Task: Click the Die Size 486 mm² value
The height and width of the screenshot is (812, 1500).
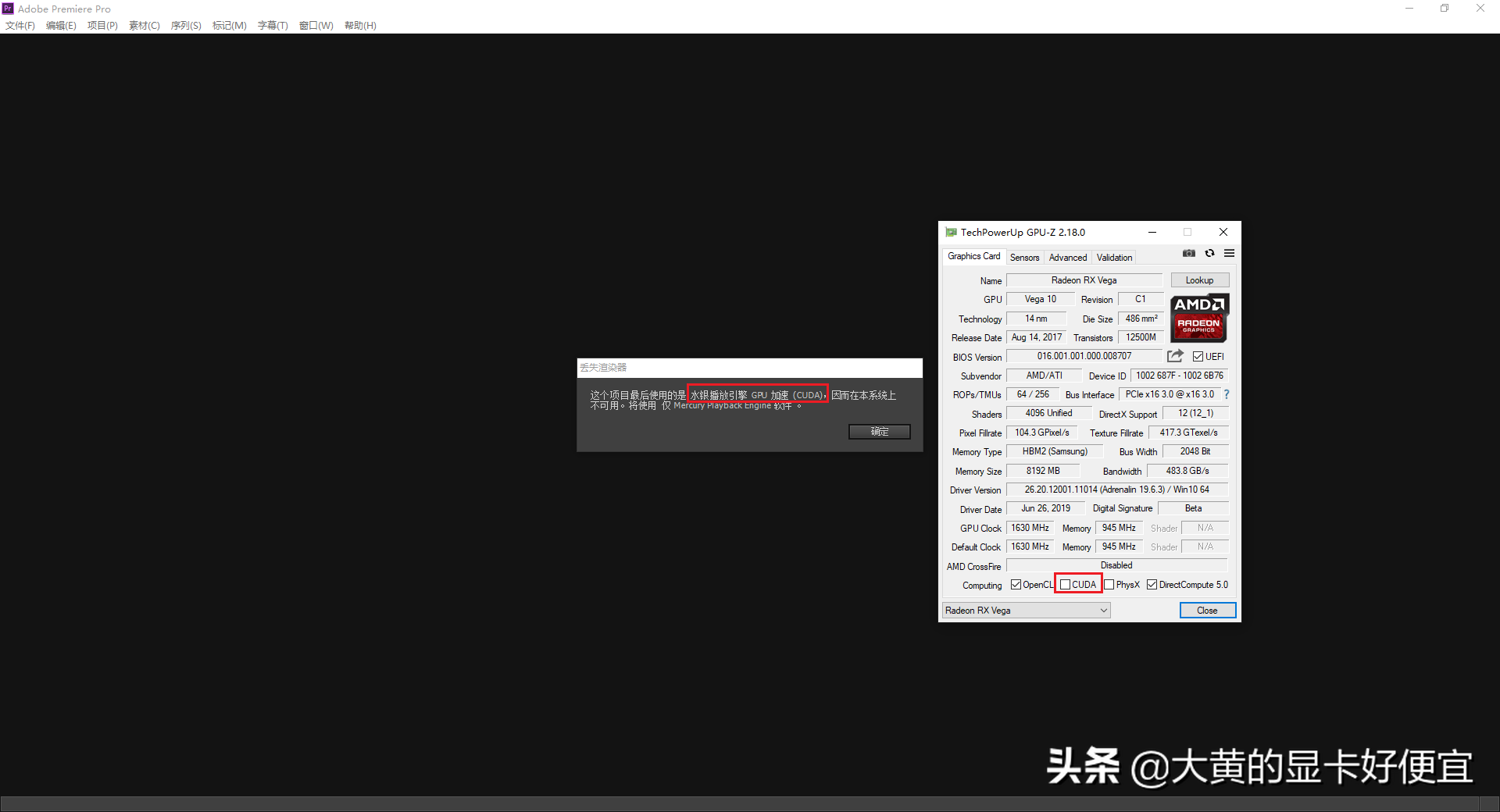Action: pos(1141,319)
